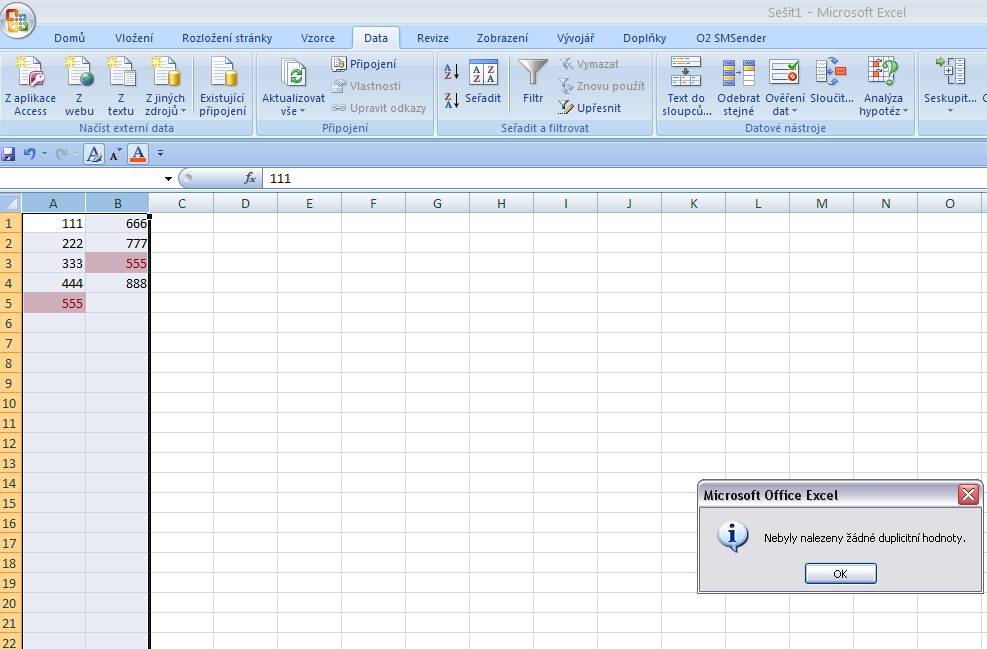The height and width of the screenshot is (649, 987).
Task: Open the Vývojář tab
Action: click(x=575, y=38)
